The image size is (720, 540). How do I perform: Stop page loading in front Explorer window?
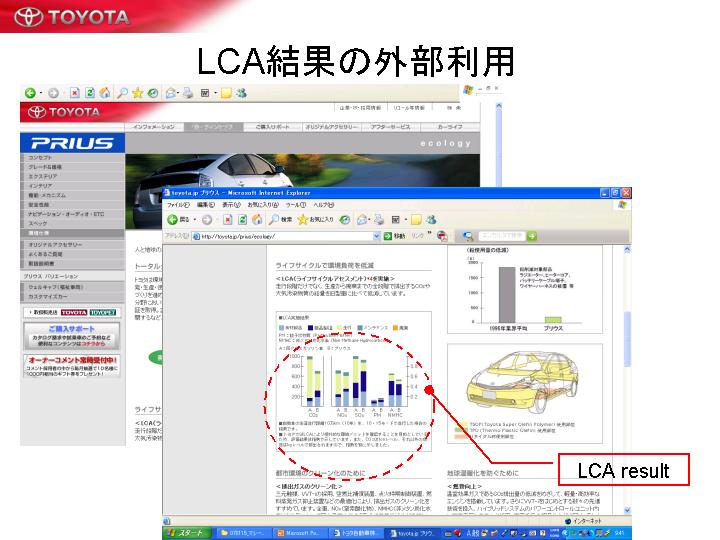pos(227,220)
